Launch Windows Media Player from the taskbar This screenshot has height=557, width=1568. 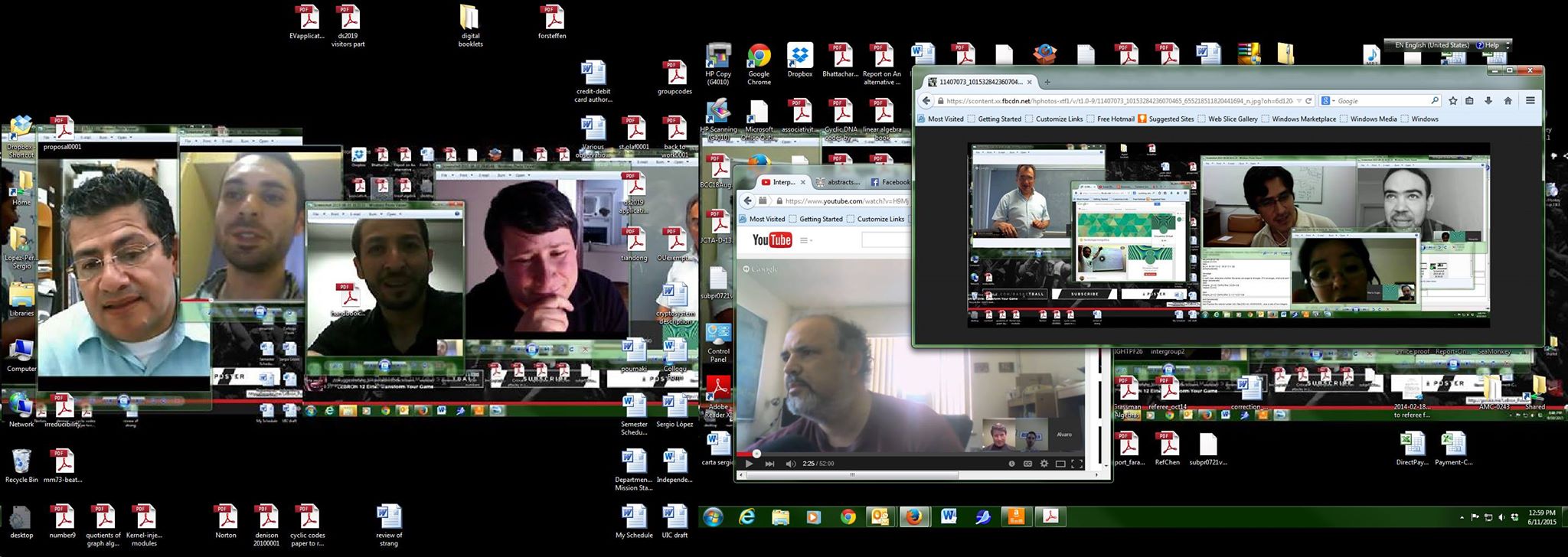click(x=814, y=517)
